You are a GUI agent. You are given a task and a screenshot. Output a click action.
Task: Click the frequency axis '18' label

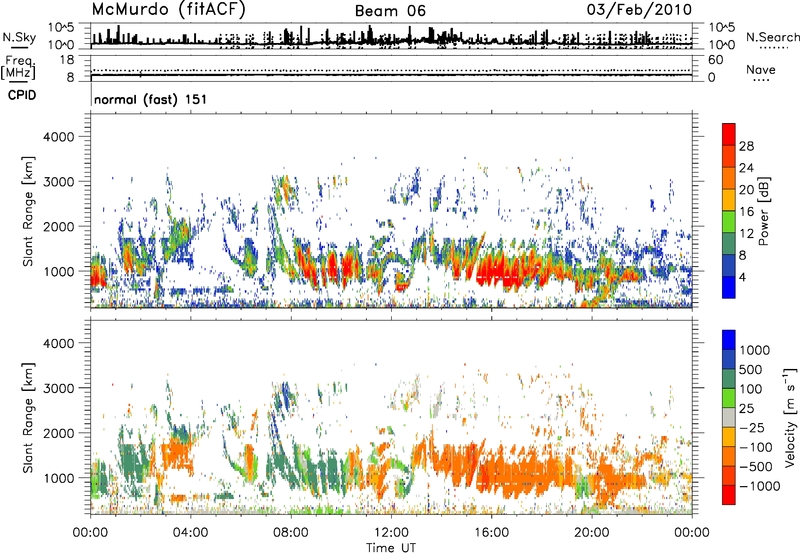[x=67, y=60]
